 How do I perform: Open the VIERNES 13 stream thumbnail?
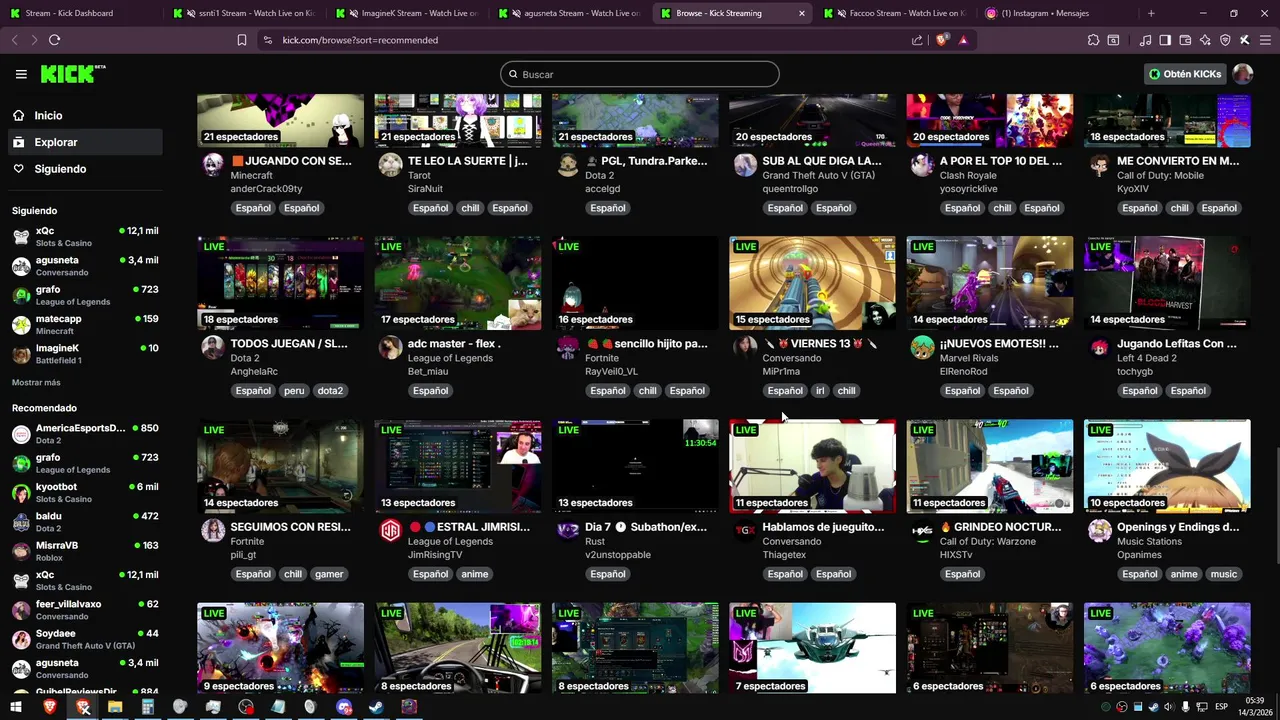tap(812, 283)
